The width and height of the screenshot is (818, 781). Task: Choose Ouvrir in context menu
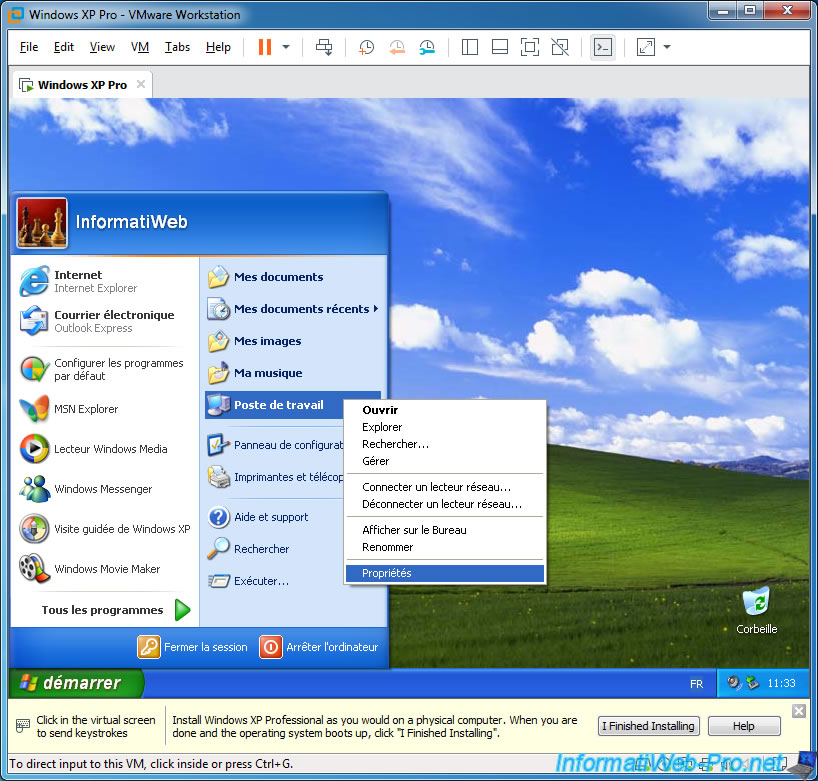[444, 410]
